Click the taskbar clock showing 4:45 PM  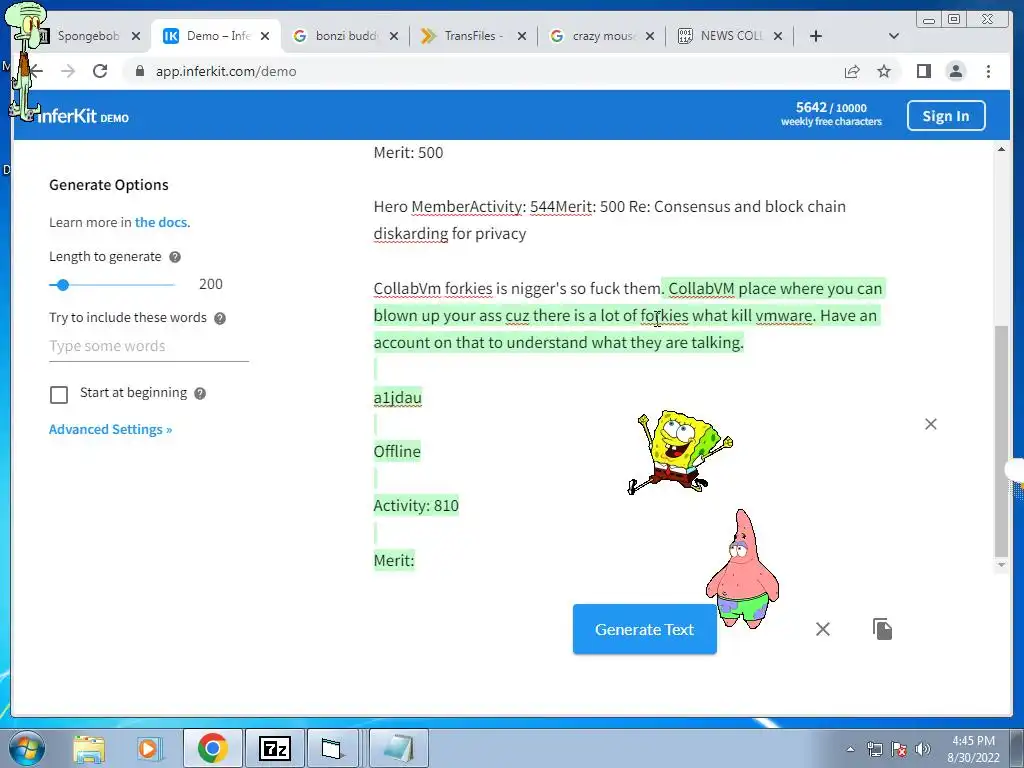(x=973, y=749)
